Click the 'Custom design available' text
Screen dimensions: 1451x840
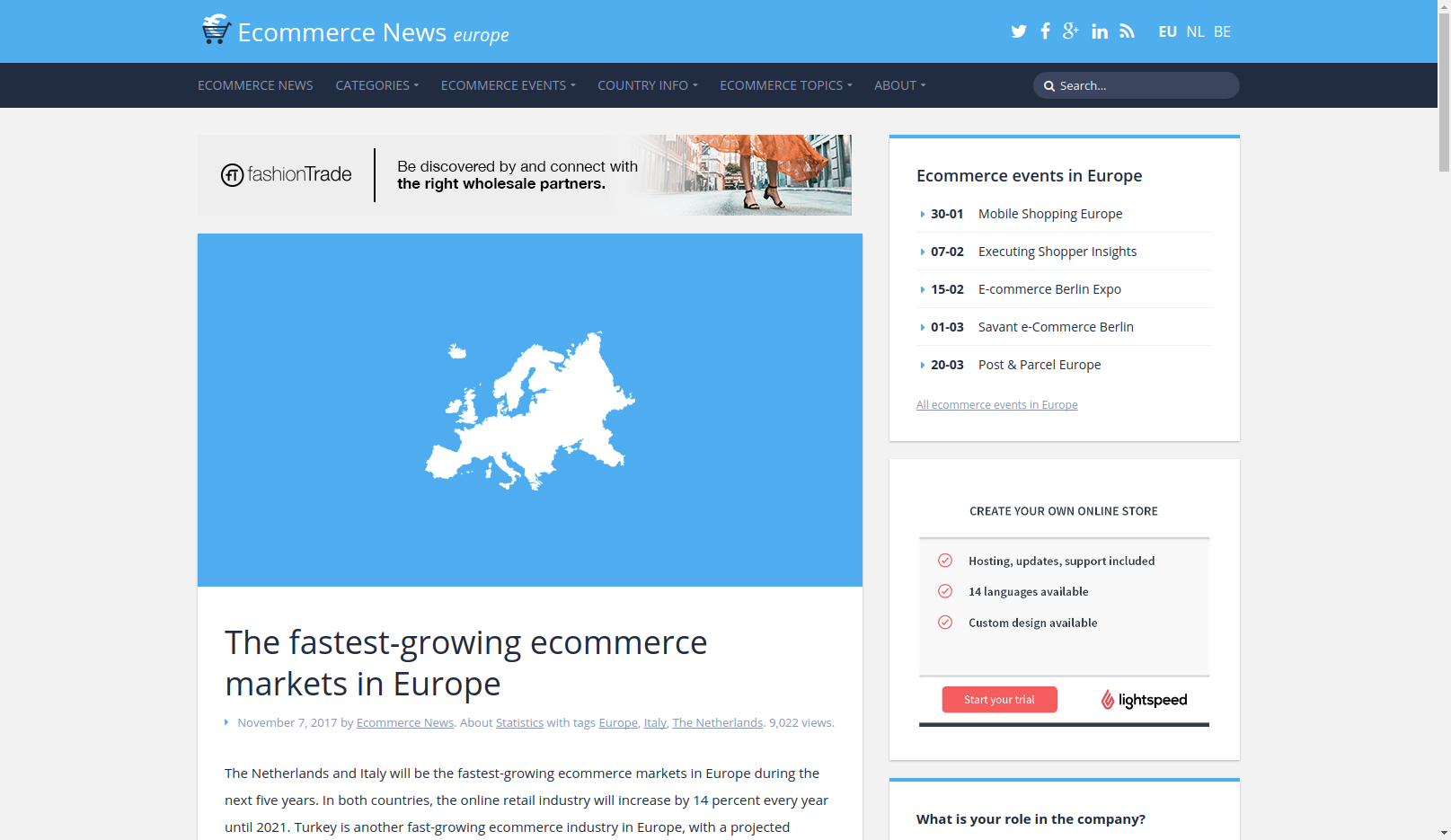tap(1032, 623)
